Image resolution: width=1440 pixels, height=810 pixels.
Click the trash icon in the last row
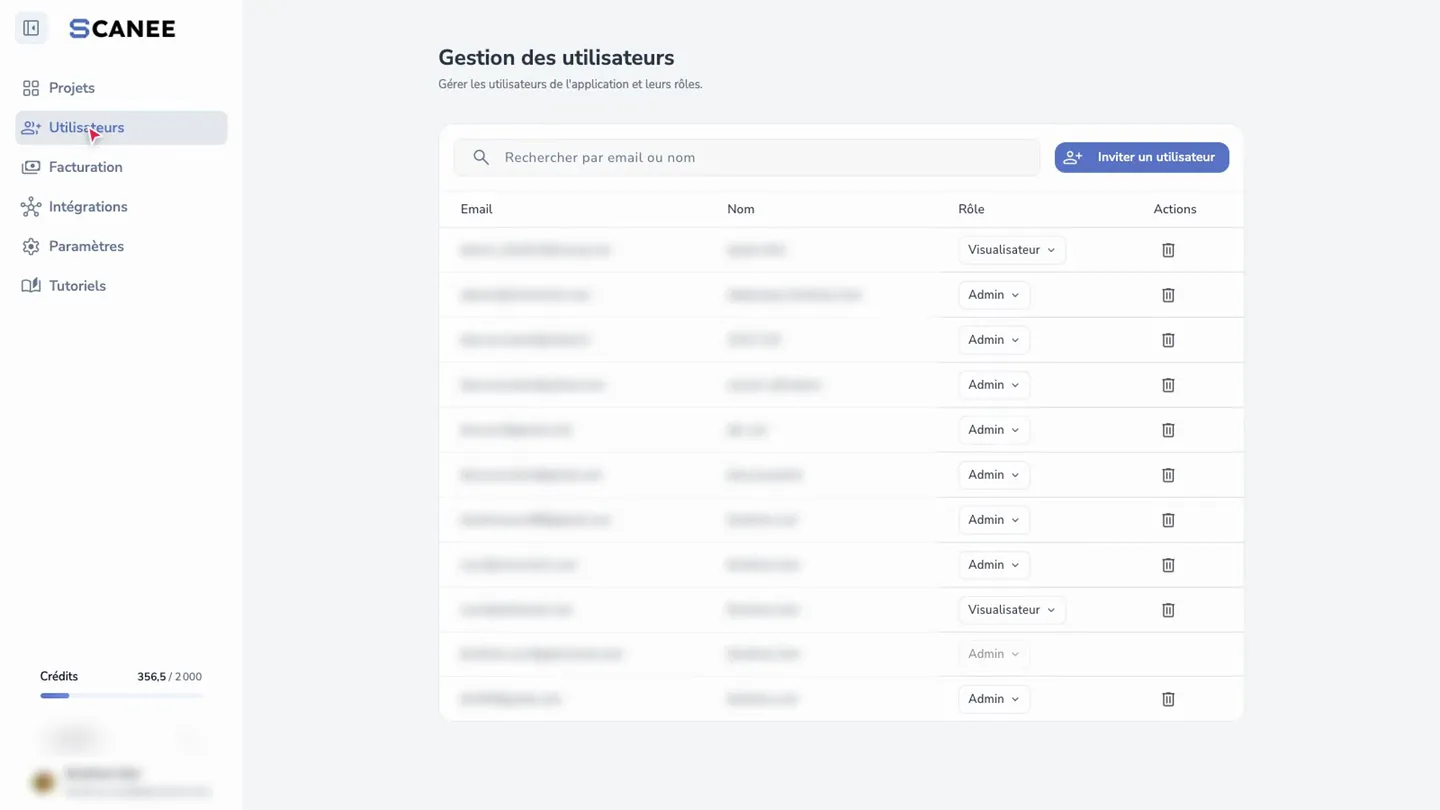[x=1168, y=699]
